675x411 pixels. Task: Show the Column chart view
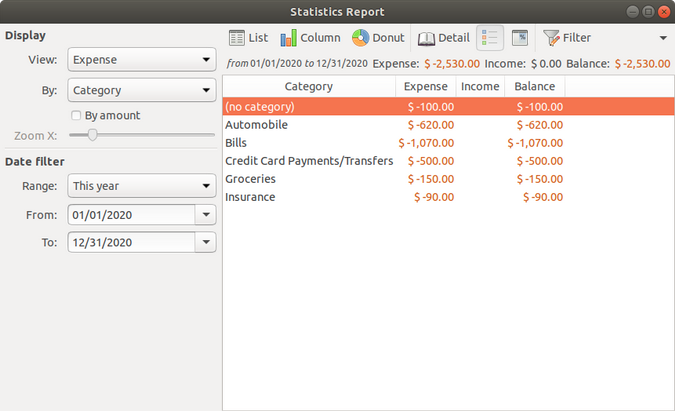coord(310,38)
